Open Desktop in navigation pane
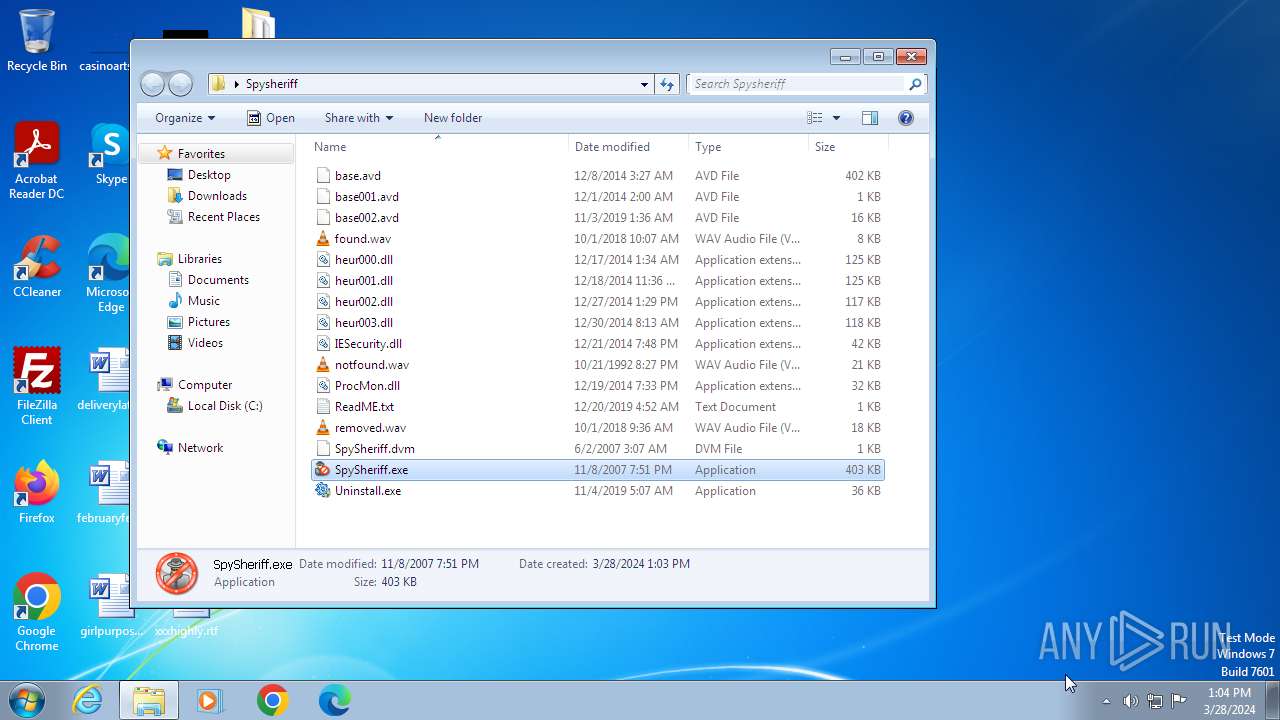This screenshot has height=720, width=1280. point(209,175)
